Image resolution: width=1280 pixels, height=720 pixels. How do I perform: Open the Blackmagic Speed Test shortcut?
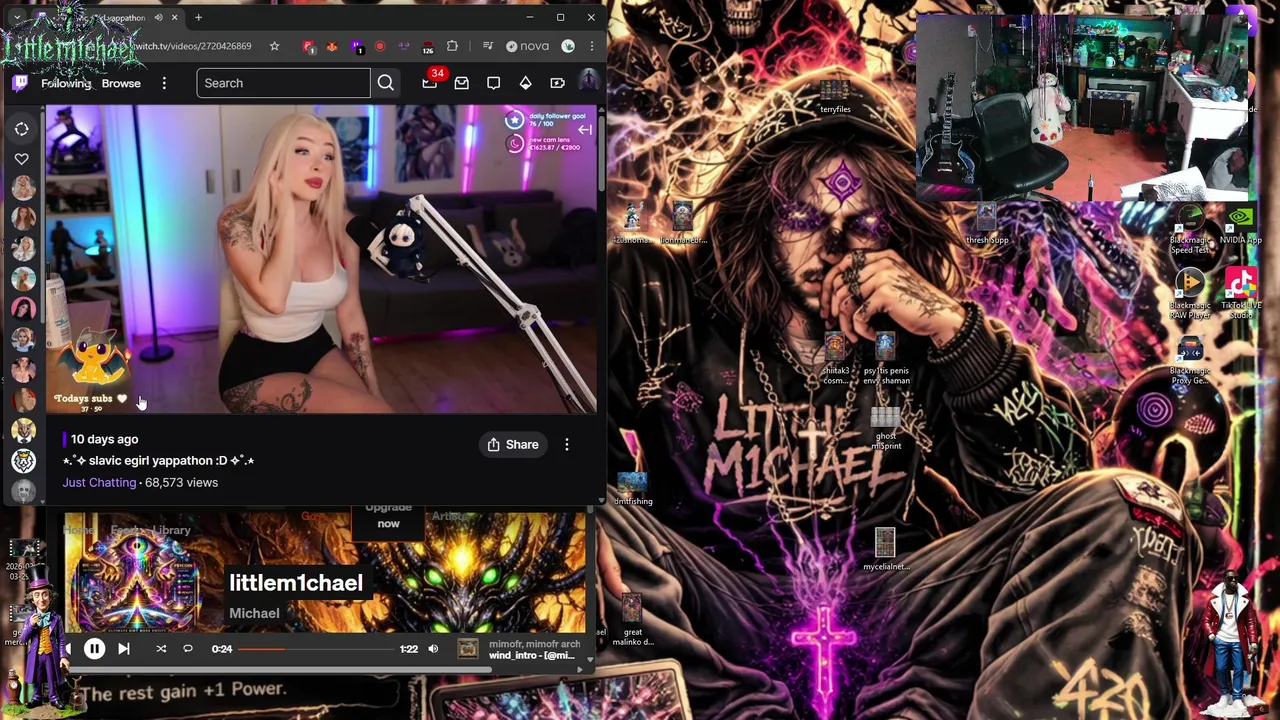coord(1190,229)
